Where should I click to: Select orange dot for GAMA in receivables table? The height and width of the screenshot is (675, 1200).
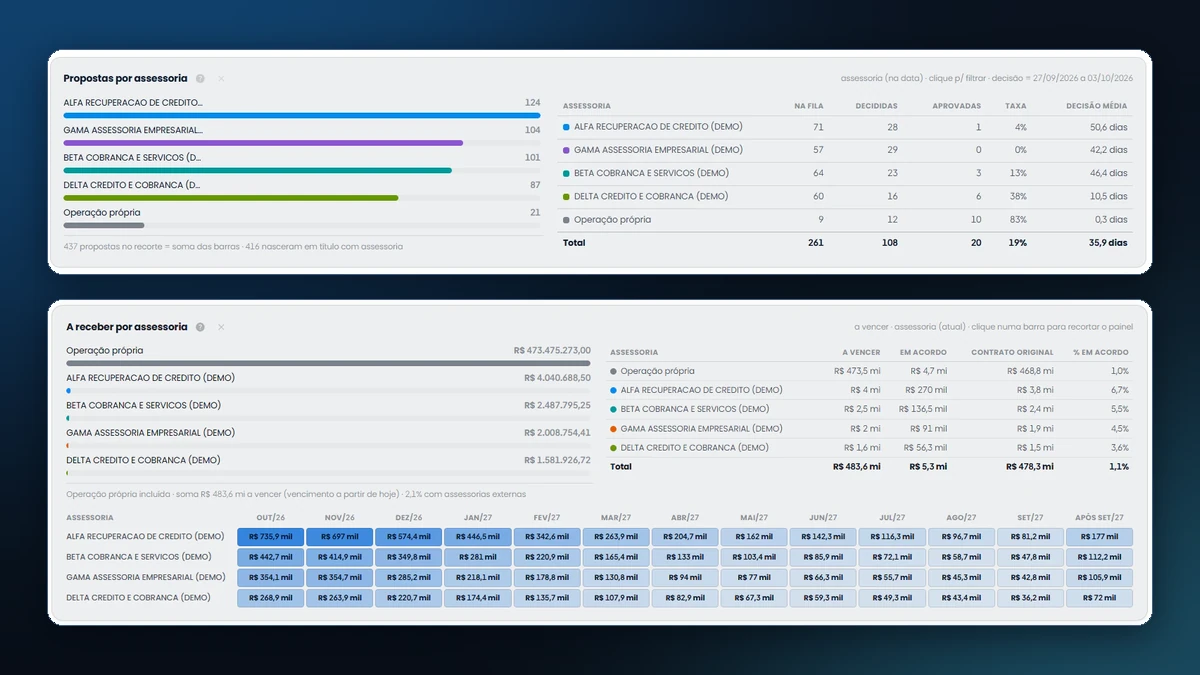click(x=613, y=428)
